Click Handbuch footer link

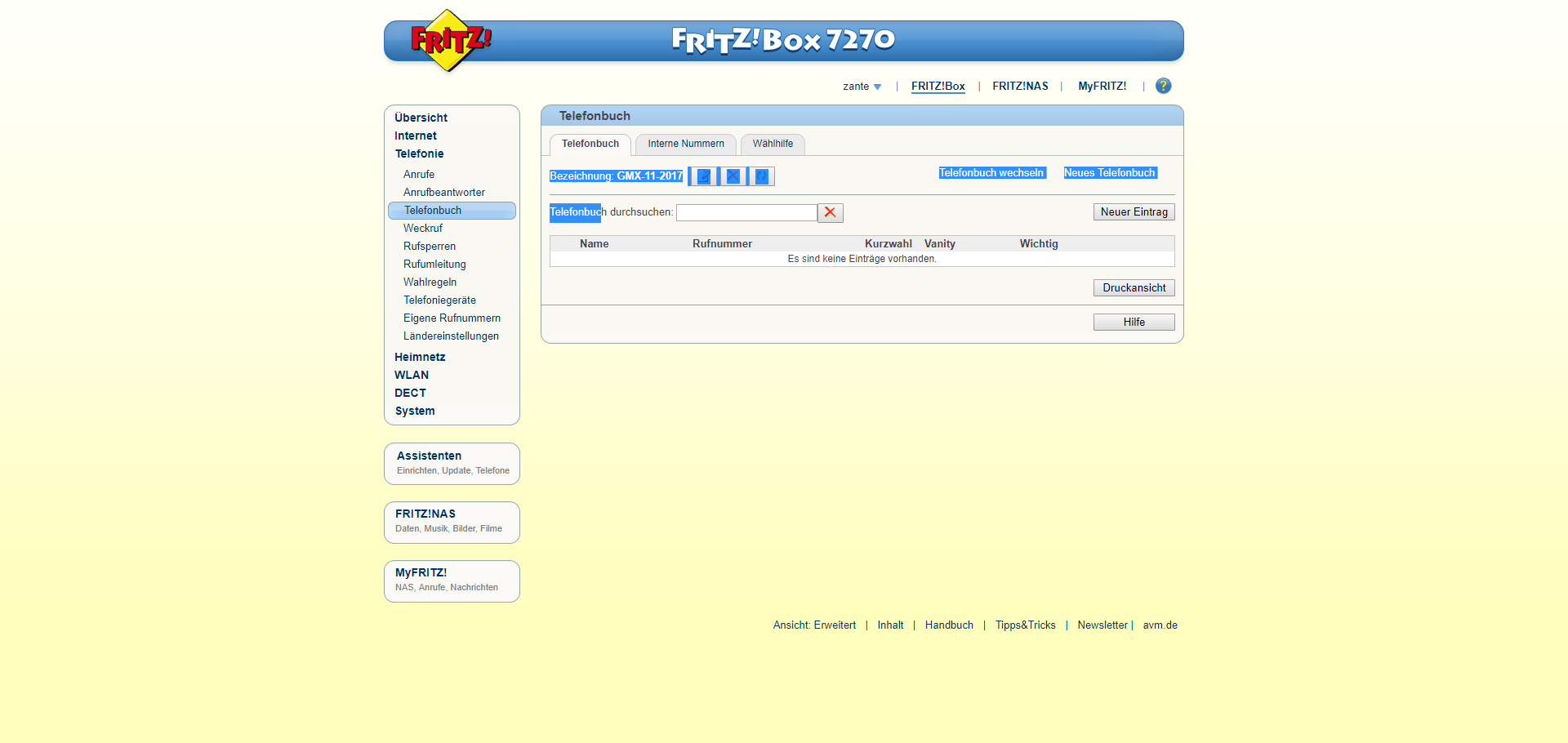pyautogui.click(x=949, y=625)
